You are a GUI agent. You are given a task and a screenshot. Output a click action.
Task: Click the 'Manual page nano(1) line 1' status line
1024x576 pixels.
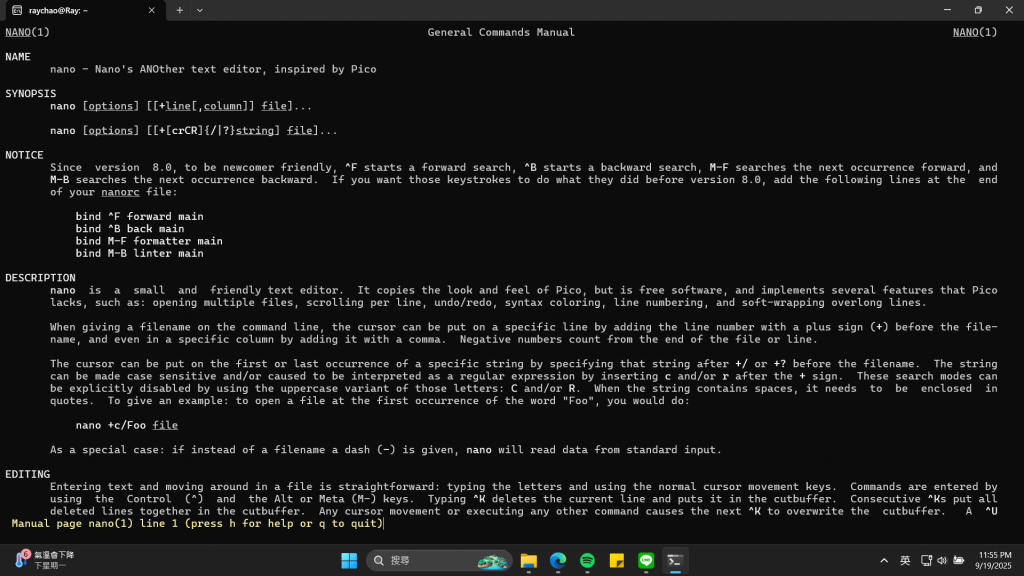[197, 523]
